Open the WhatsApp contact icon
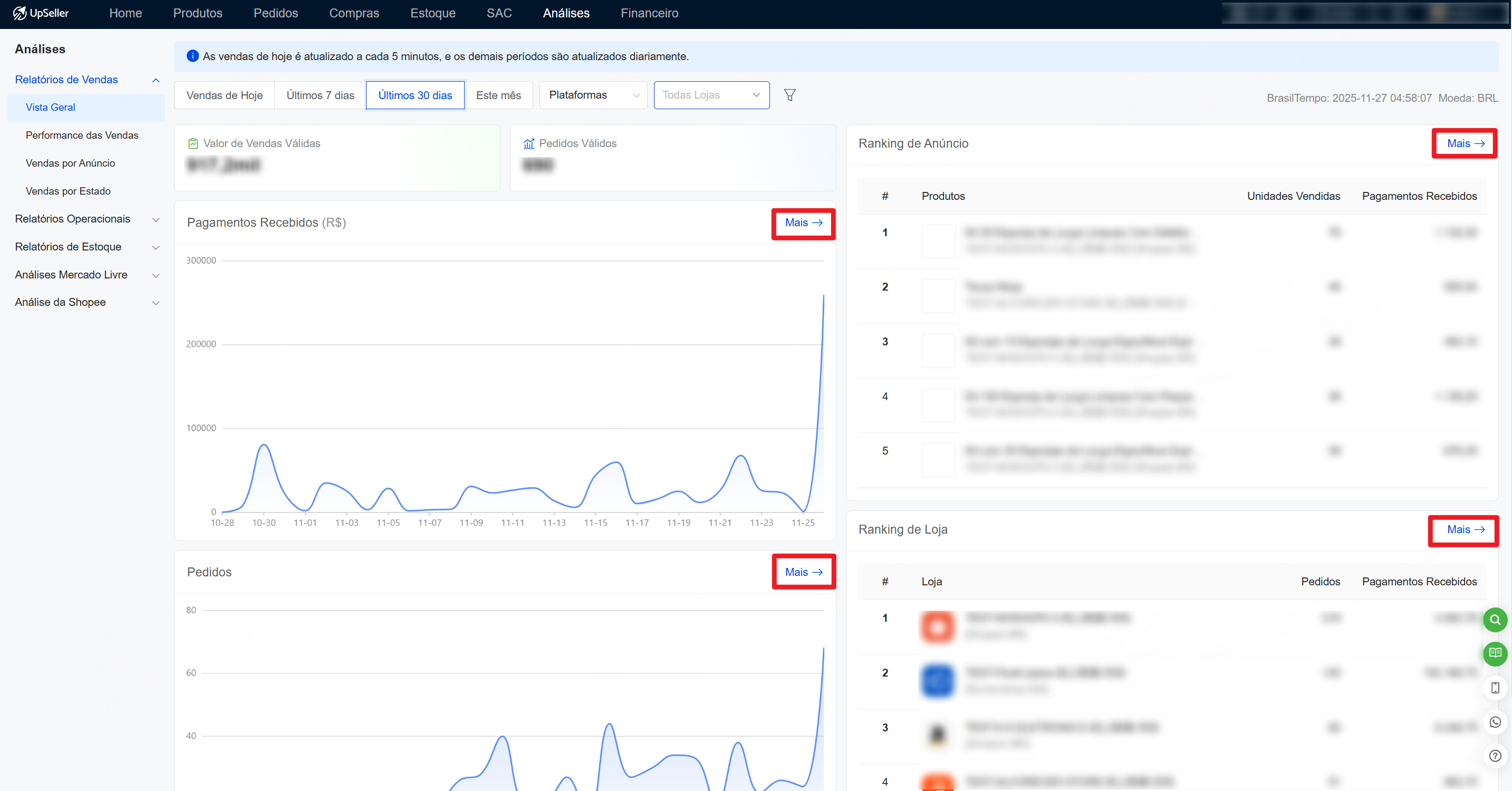Viewport: 1512px width, 791px height. (x=1495, y=722)
